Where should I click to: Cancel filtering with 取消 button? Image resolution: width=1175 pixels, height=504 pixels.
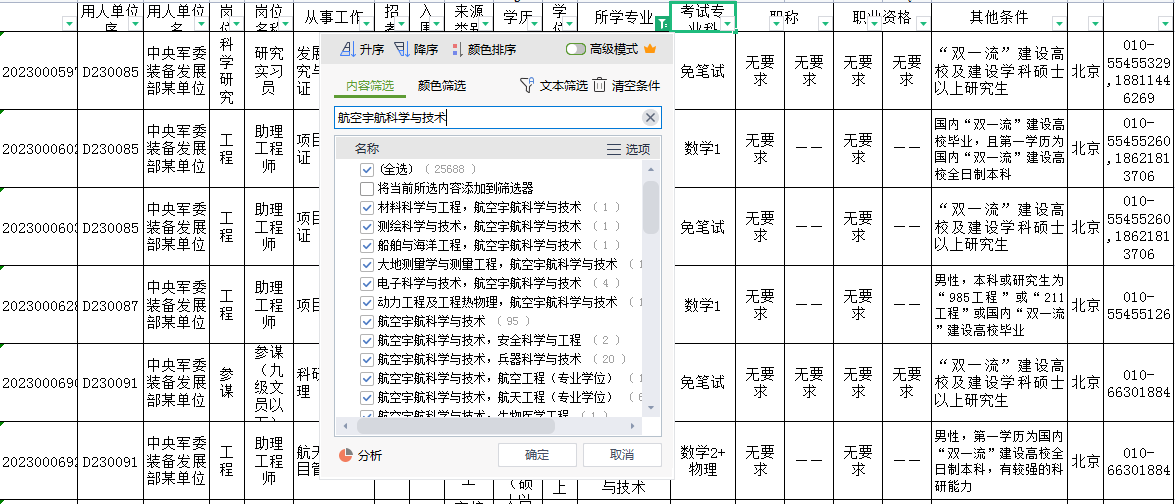[621, 455]
